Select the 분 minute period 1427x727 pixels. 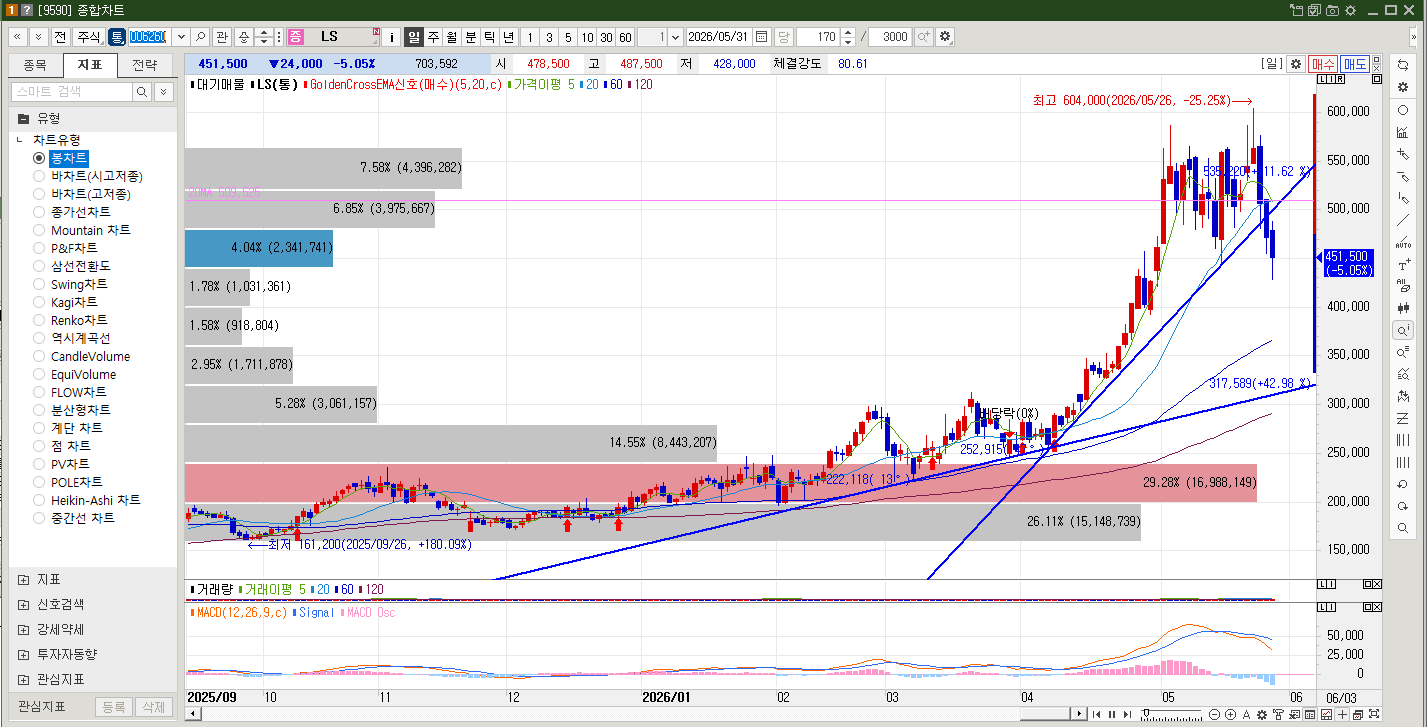pyautogui.click(x=470, y=37)
